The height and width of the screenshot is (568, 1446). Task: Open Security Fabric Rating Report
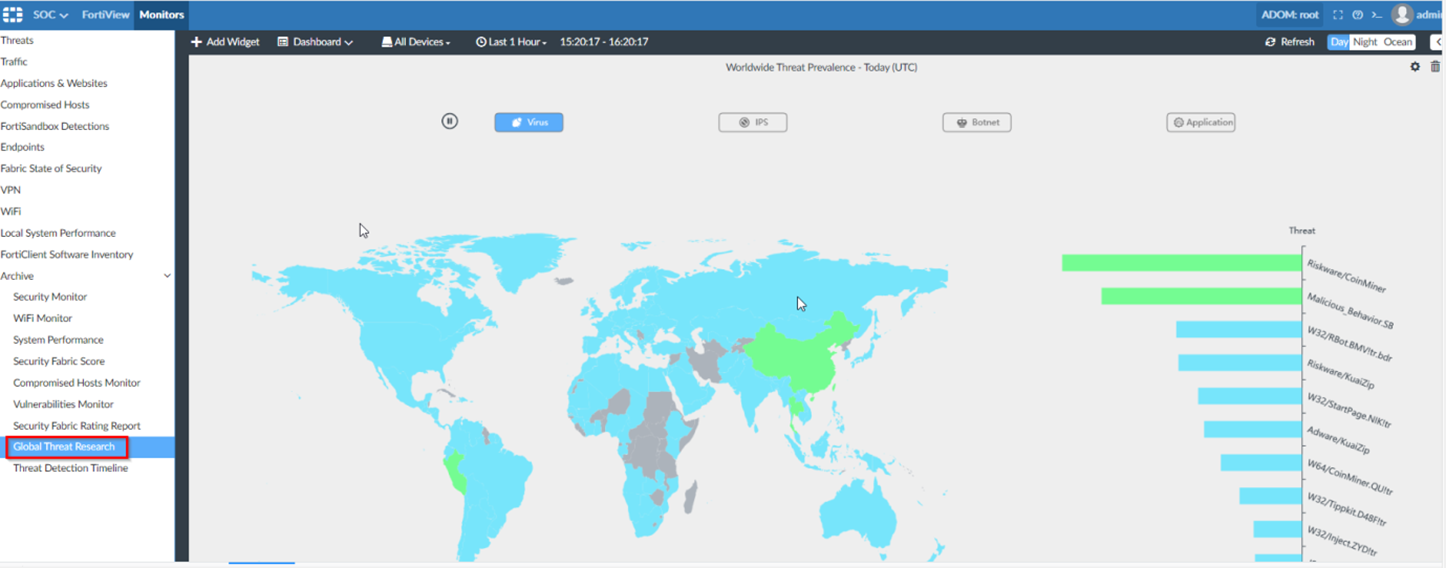(x=77, y=426)
